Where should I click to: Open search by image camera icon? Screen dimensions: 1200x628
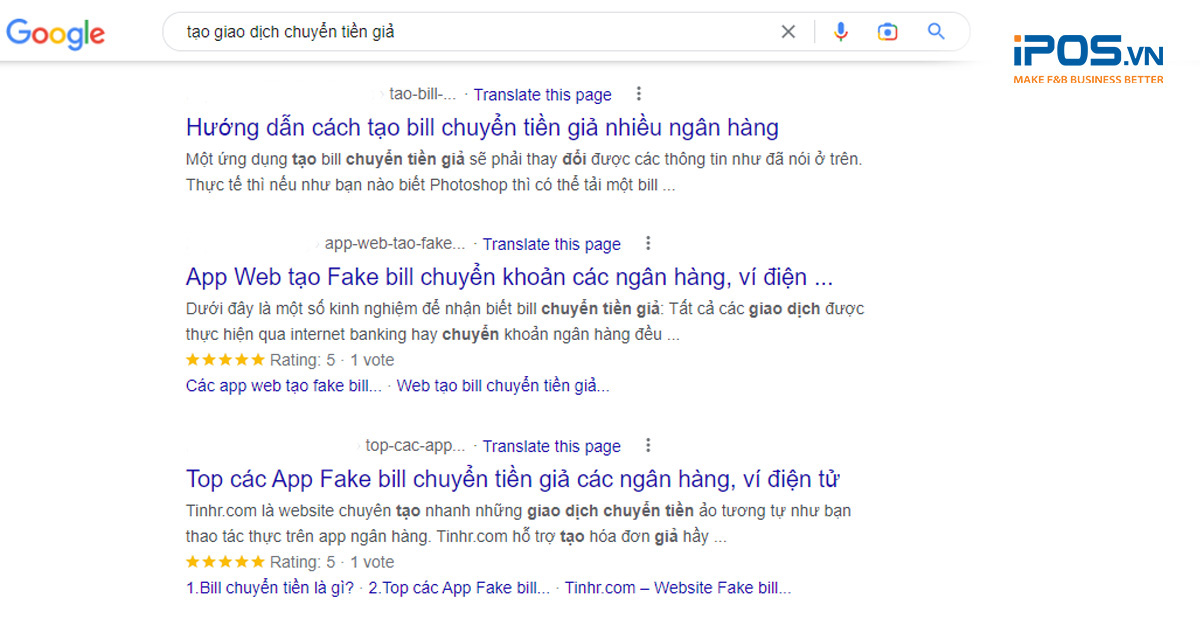point(887,32)
